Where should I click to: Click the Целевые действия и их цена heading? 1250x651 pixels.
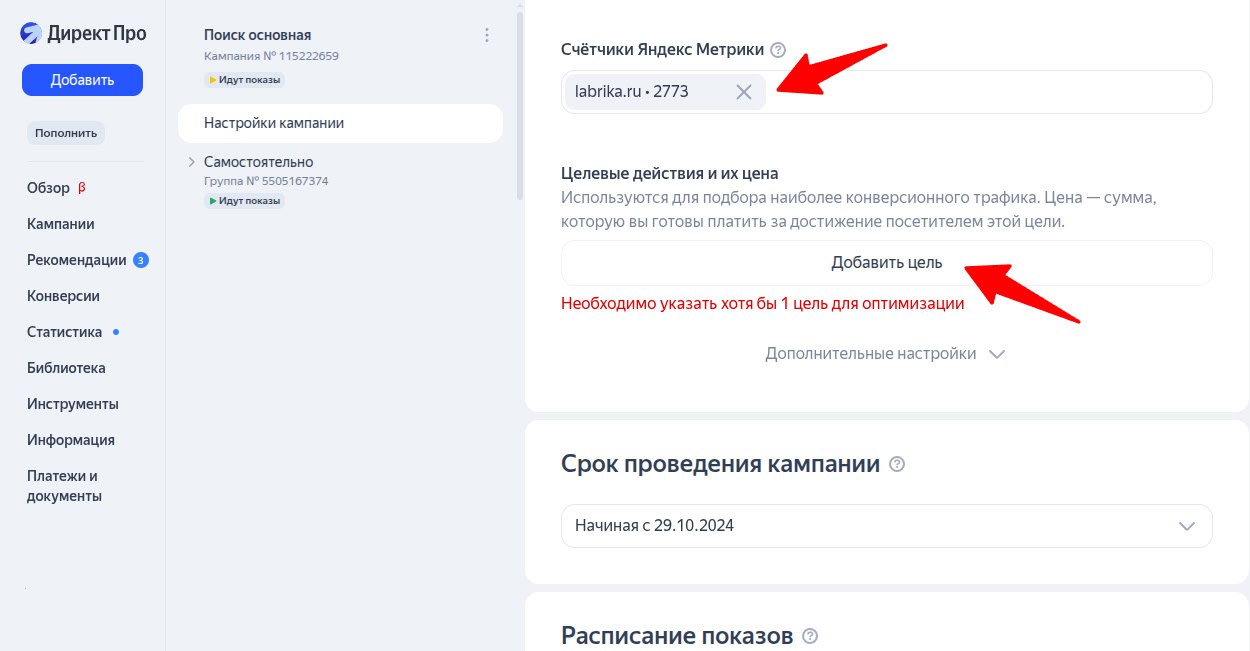coord(670,174)
